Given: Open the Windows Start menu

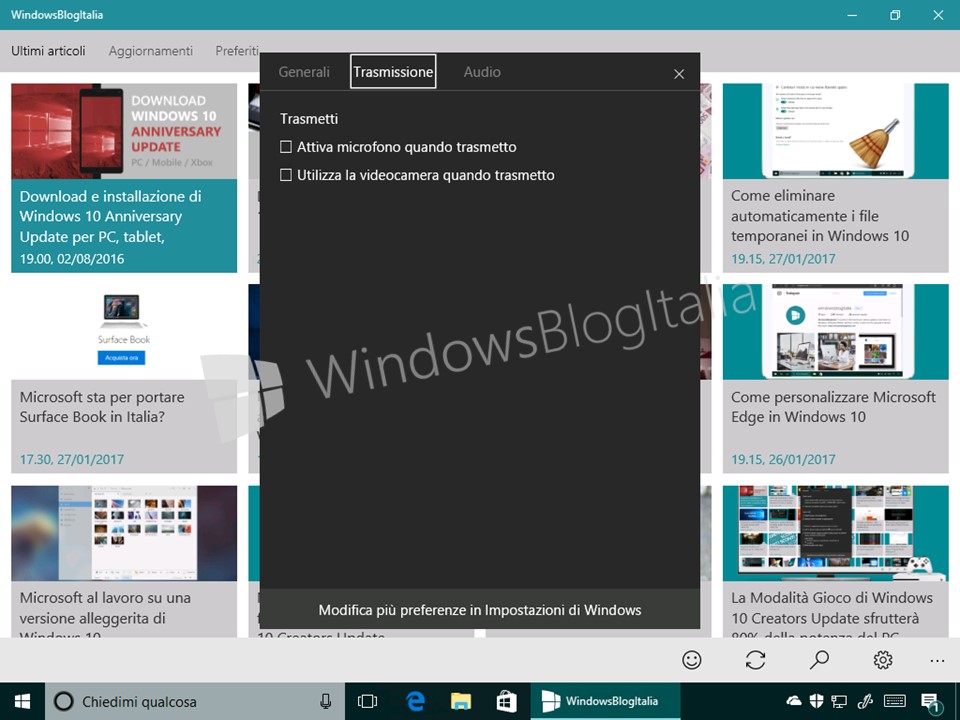Looking at the screenshot, I should [23, 701].
